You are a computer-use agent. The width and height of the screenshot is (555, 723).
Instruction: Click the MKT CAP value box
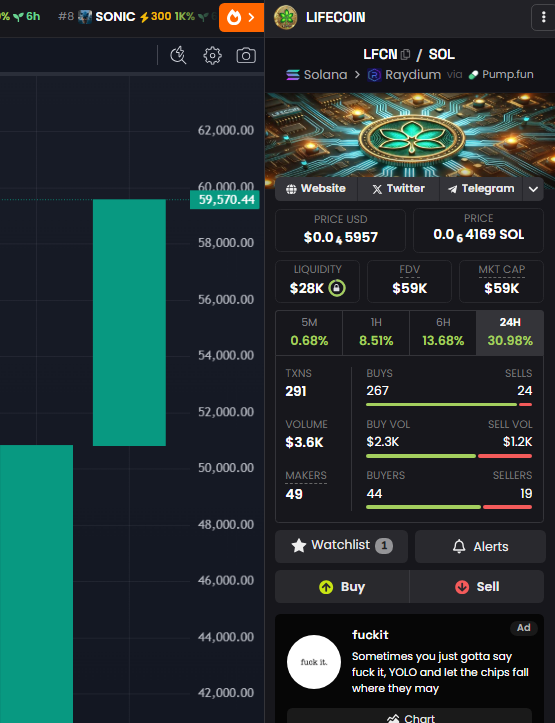pos(502,281)
